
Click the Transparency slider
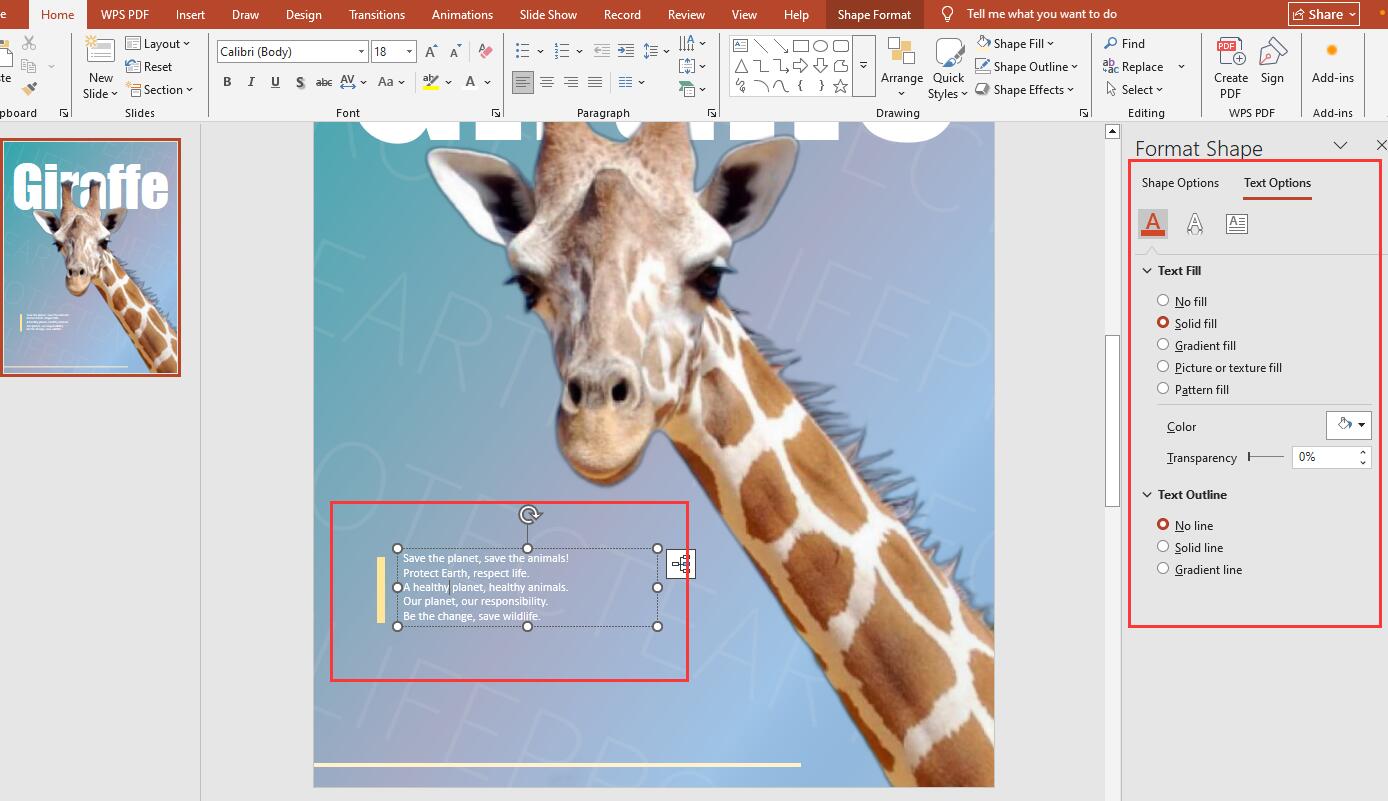1265,457
